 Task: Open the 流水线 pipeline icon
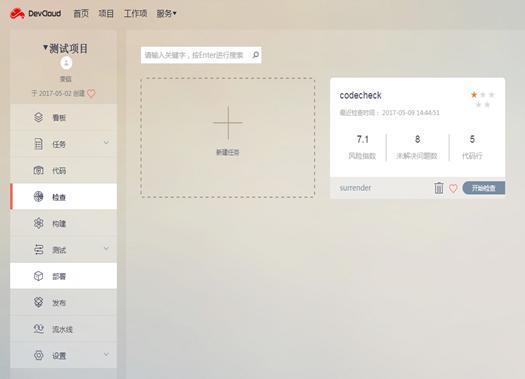(x=39, y=329)
